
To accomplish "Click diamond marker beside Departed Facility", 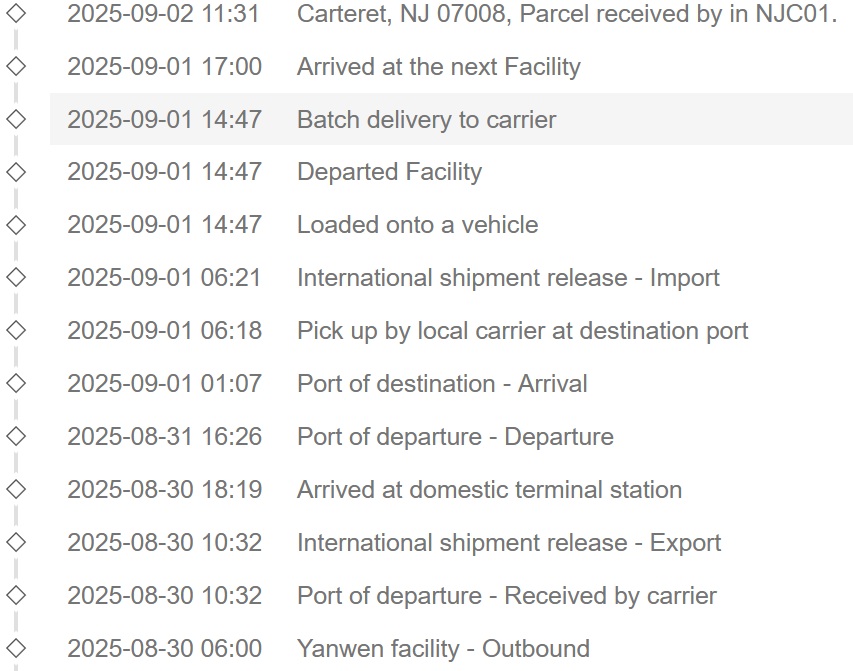I will click(16, 172).
